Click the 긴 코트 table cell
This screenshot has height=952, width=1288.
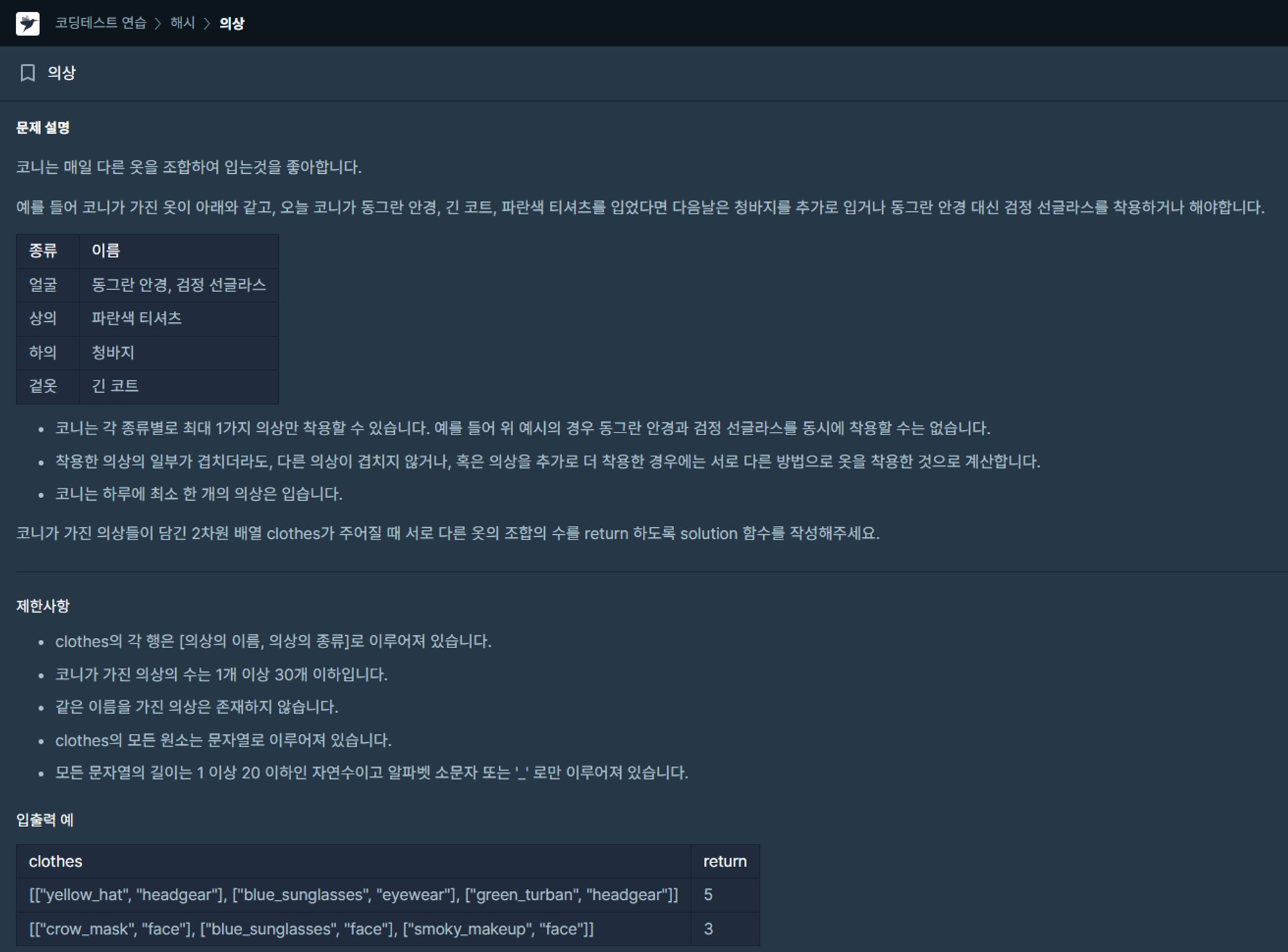pyautogui.click(x=179, y=386)
